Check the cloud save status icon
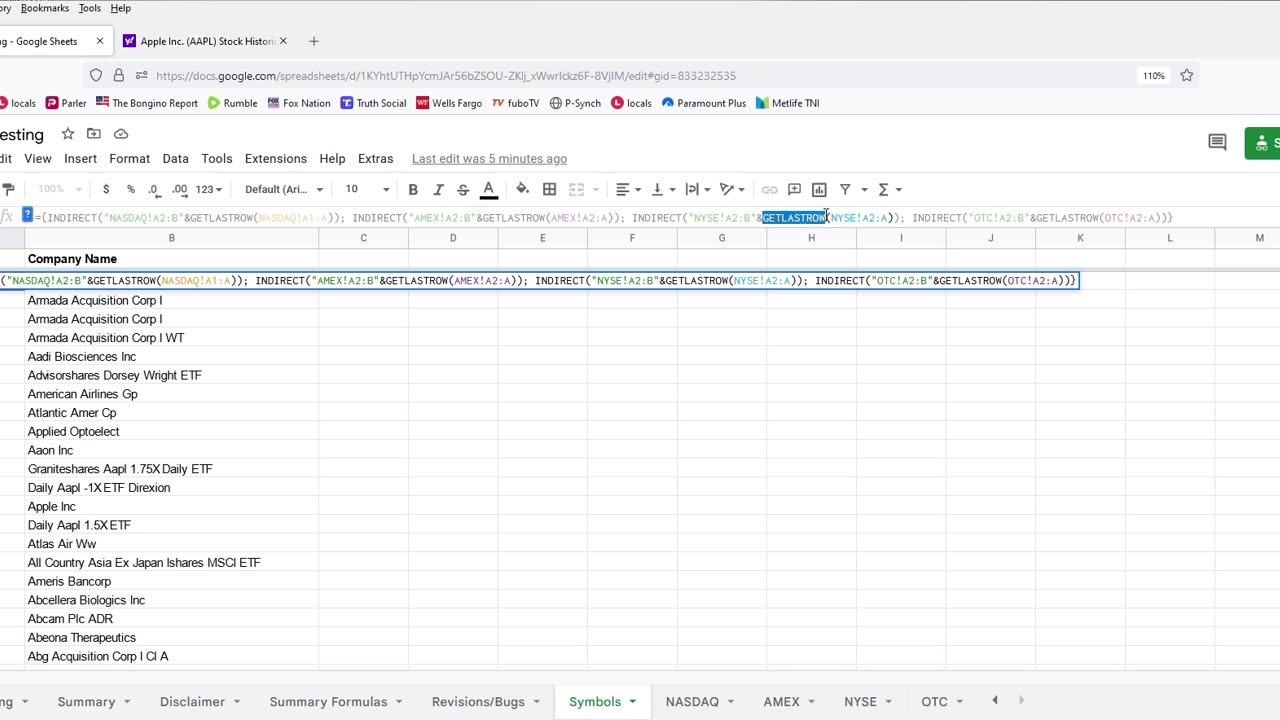Screen dimensions: 1280x720 [x=121, y=134]
